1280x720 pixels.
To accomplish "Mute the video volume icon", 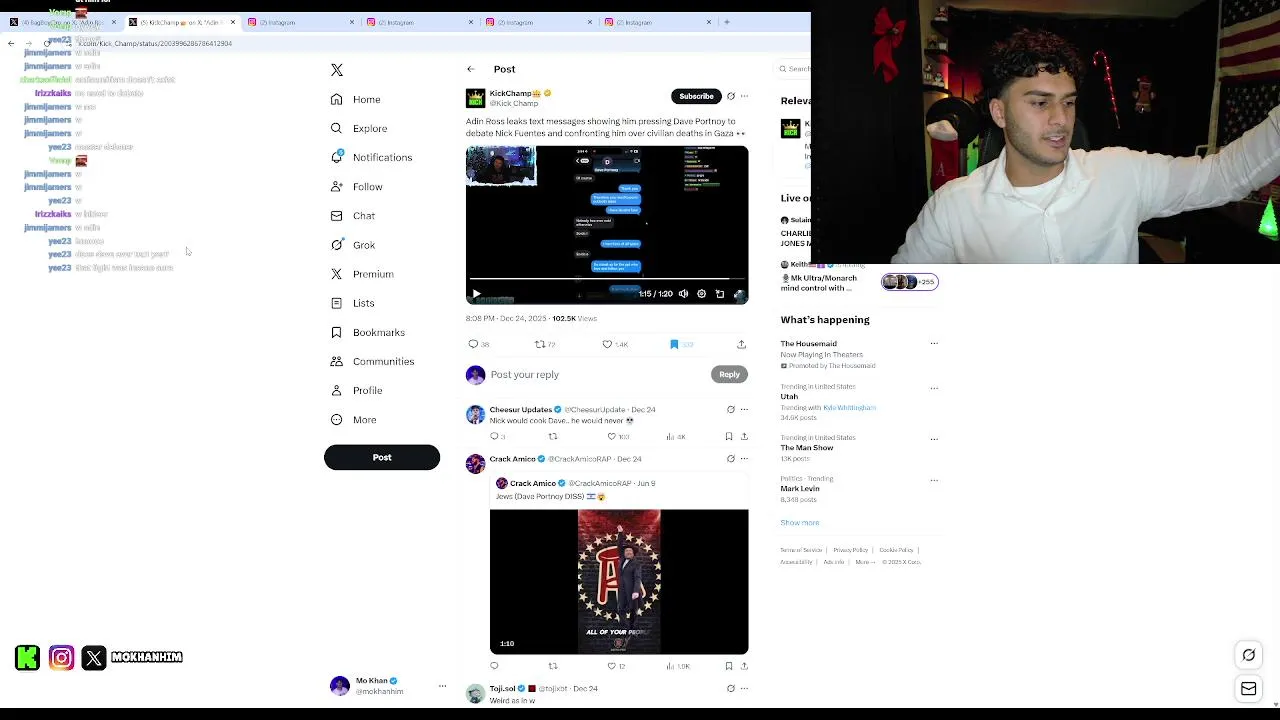I will pos(683,294).
